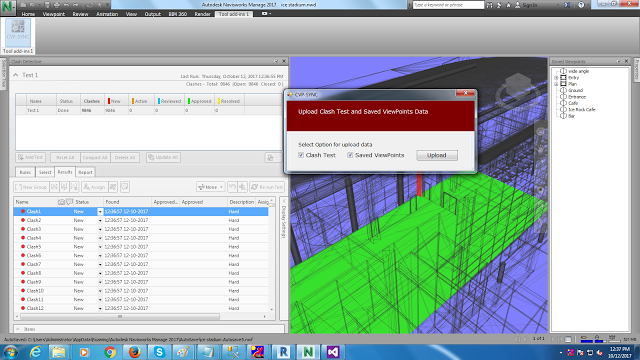640x360 pixels.
Task: Click the keyword search input field
Action: [448, 5]
